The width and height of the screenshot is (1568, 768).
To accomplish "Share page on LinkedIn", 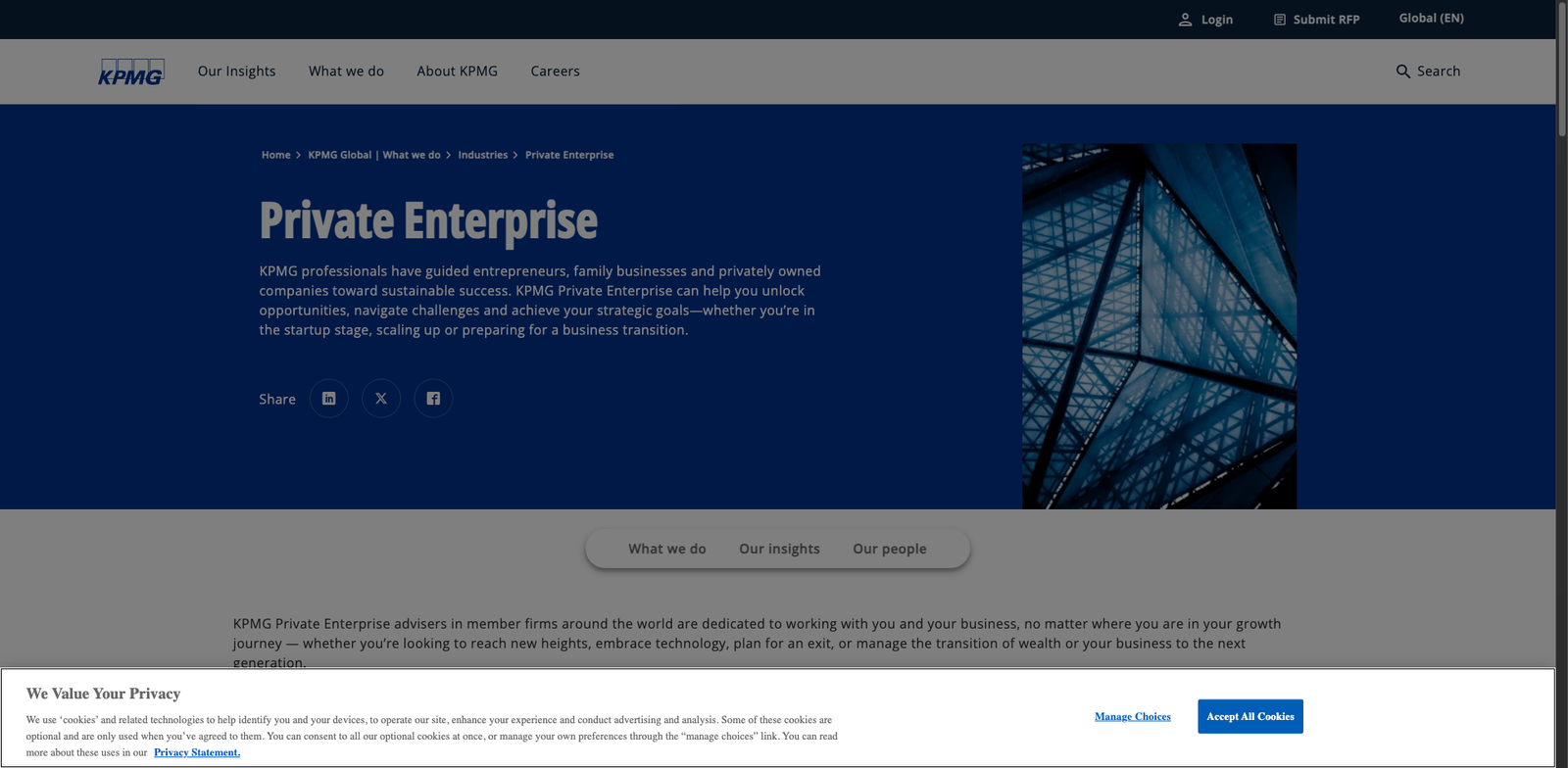I will 329,399.
